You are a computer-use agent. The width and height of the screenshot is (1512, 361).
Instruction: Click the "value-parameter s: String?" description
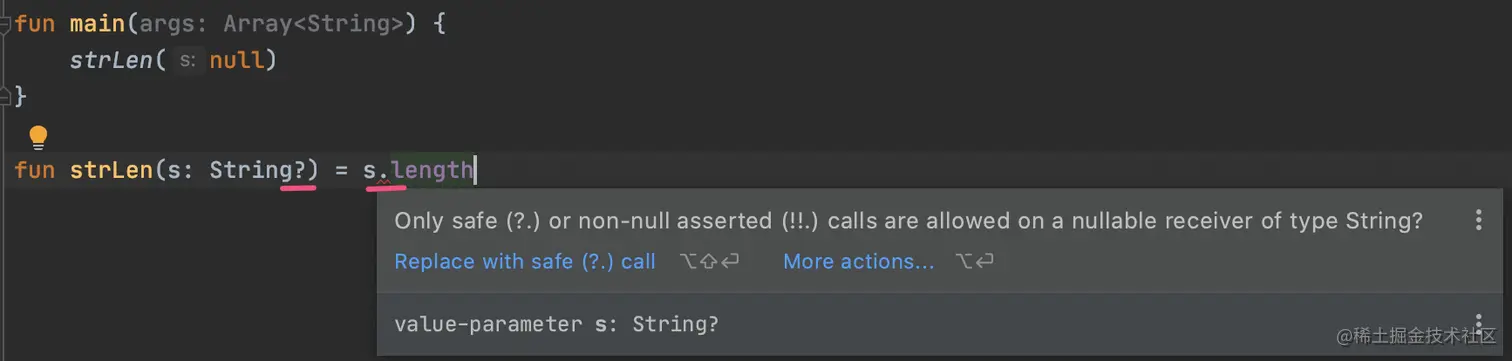coord(557,324)
